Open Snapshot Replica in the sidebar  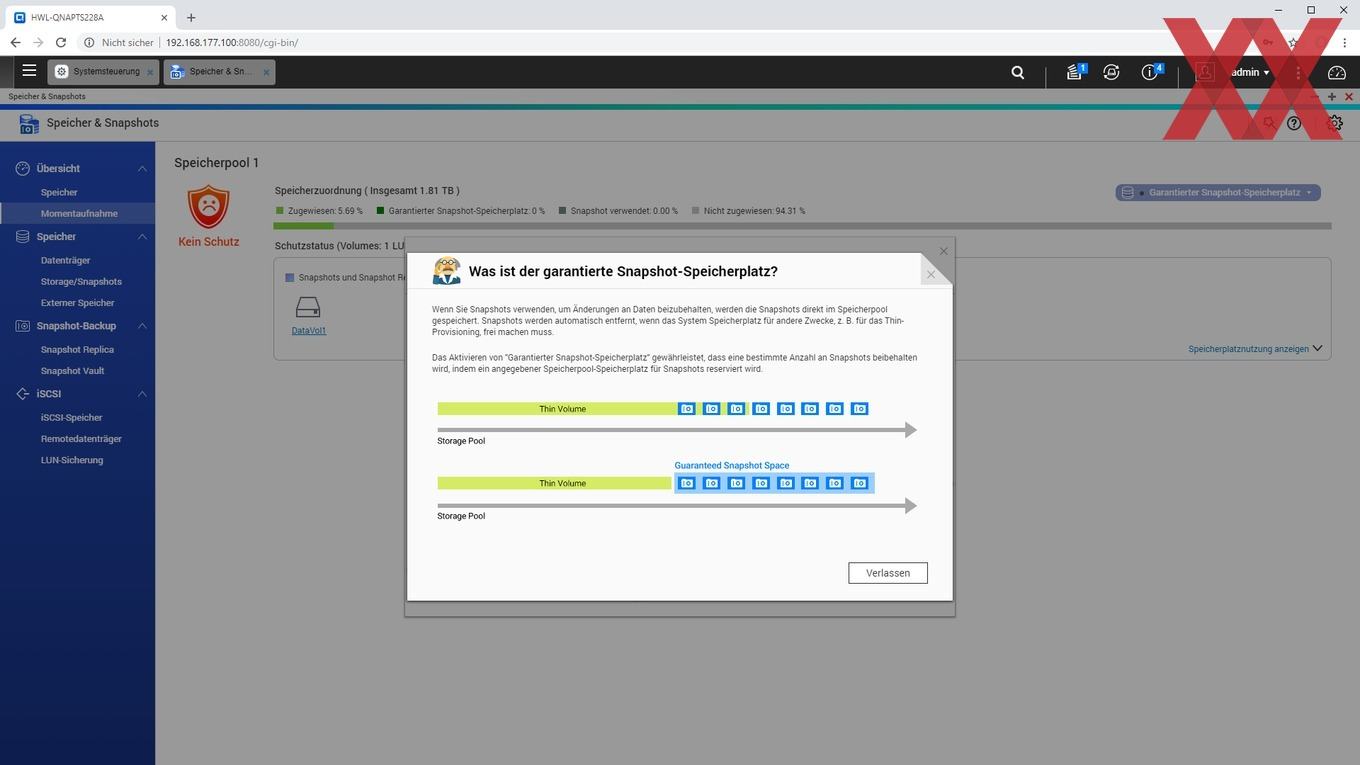click(77, 349)
